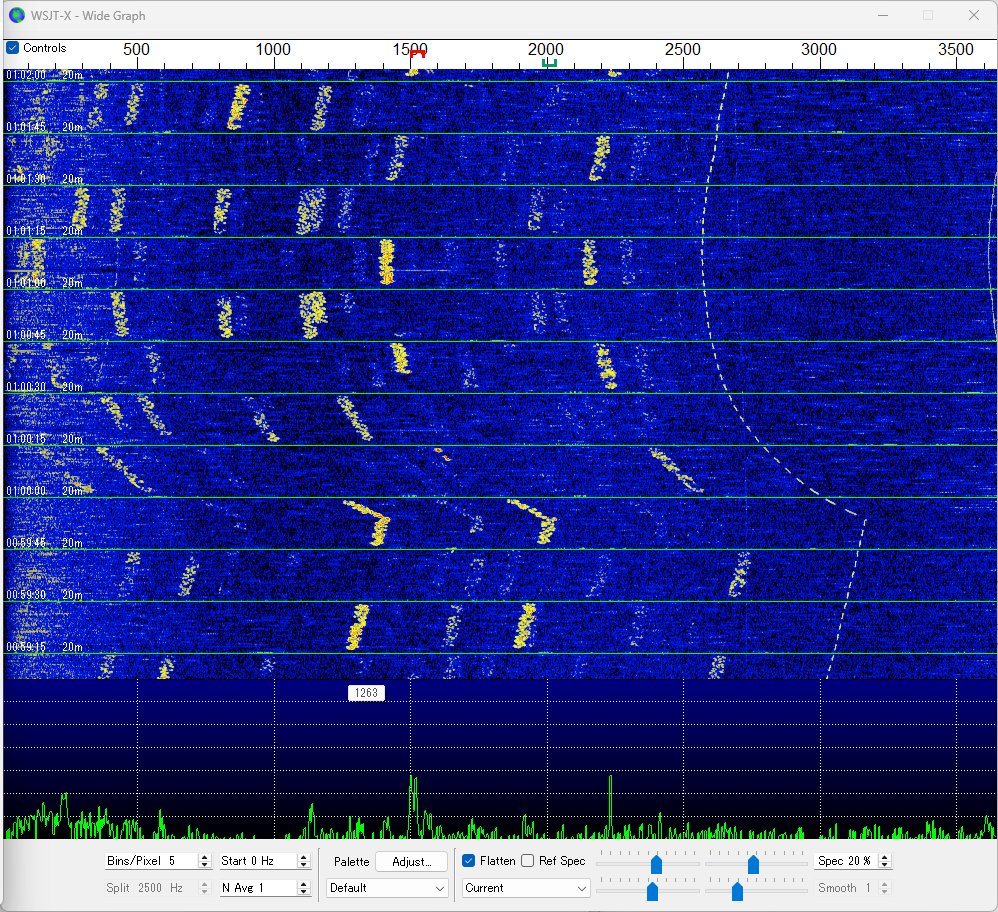Uncheck the Controls checkbox

12,48
